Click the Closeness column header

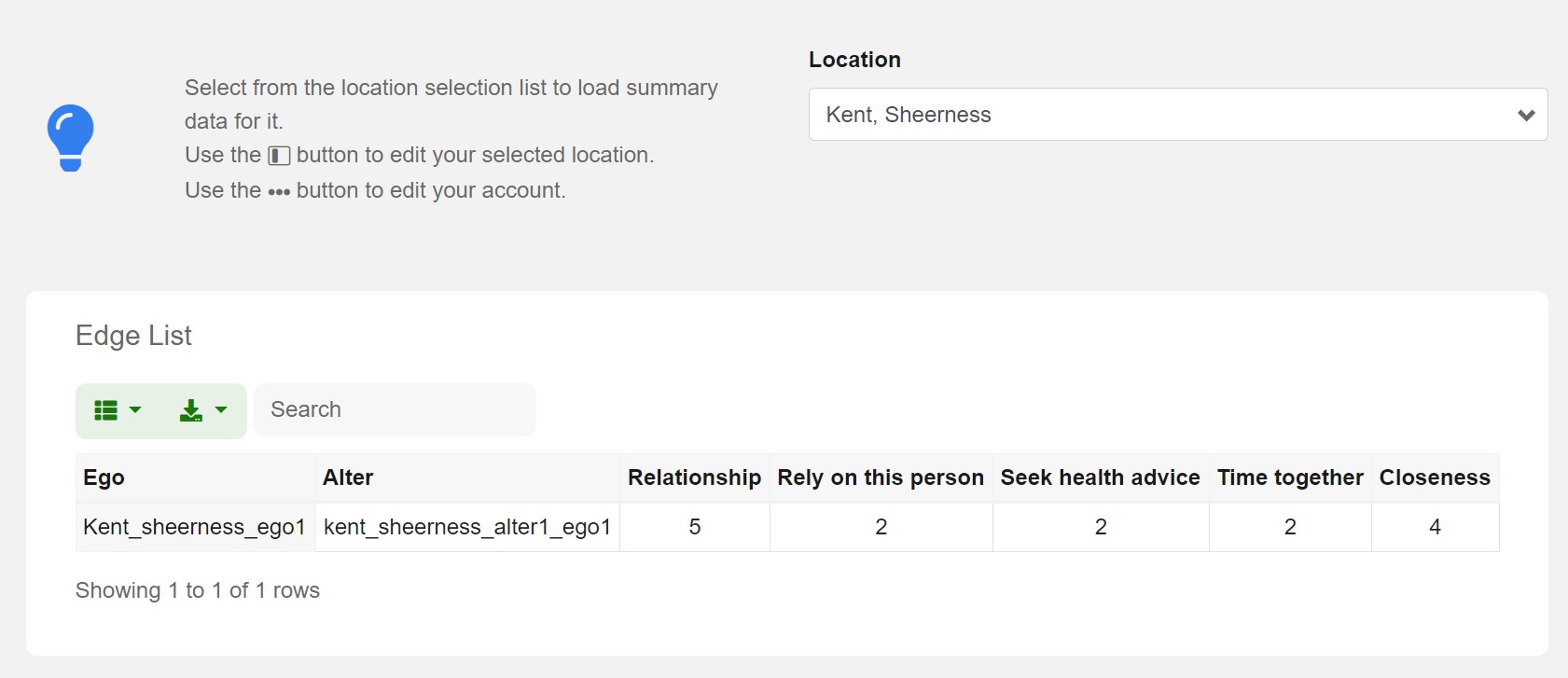[x=1435, y=477]
